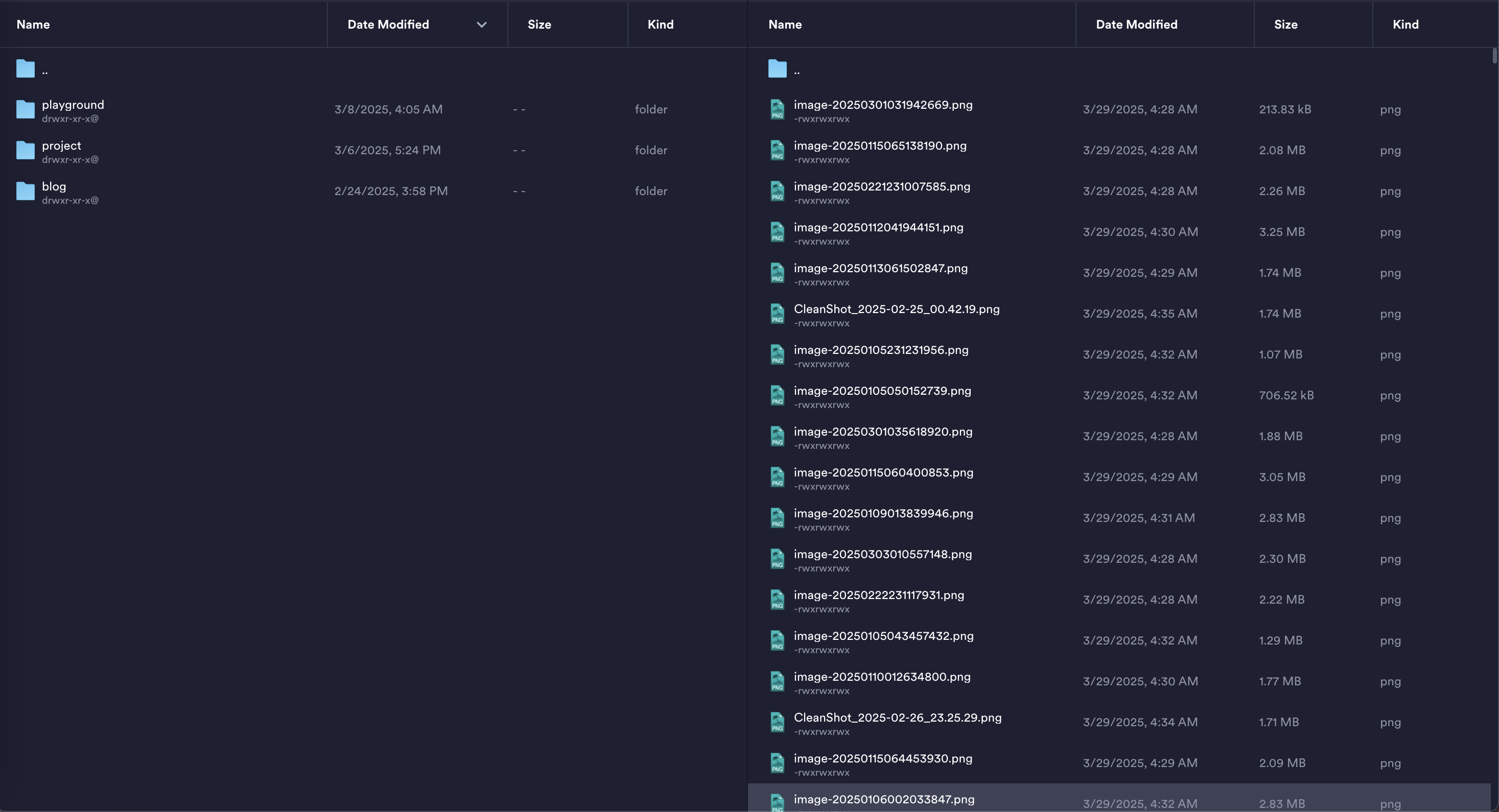Click PNG icon of image-20250222231117931.png
This screenshot has width=1499, height=812.
[778, 600]
